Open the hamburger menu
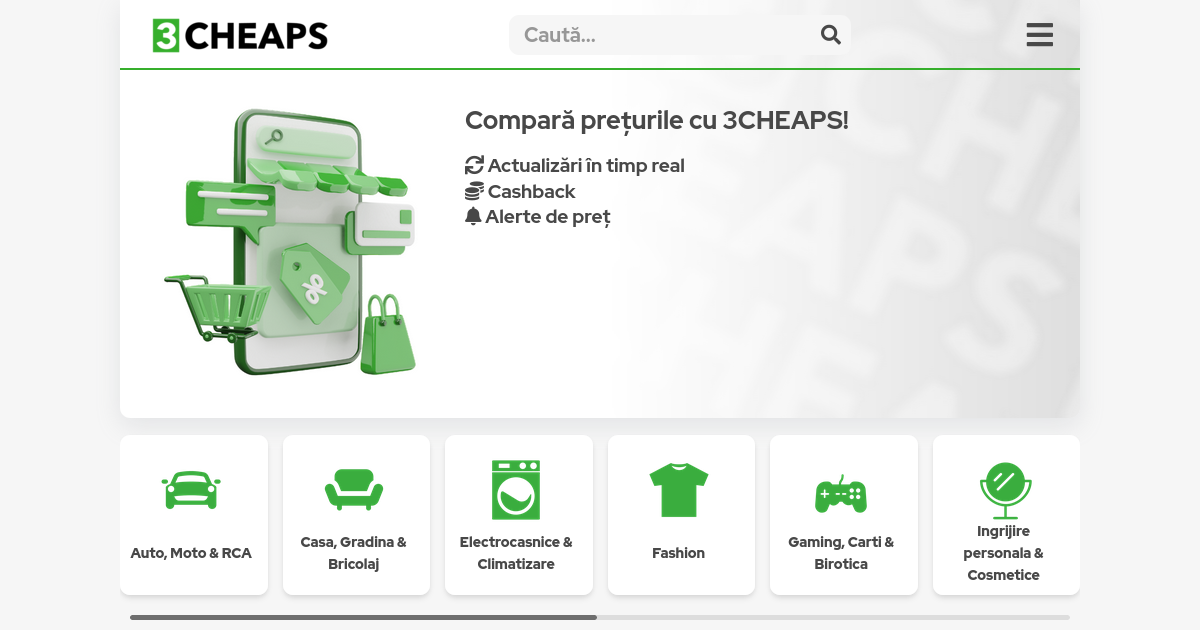Image resolution: width=1200 pixels, height=630 pixels. [1040, 35]
